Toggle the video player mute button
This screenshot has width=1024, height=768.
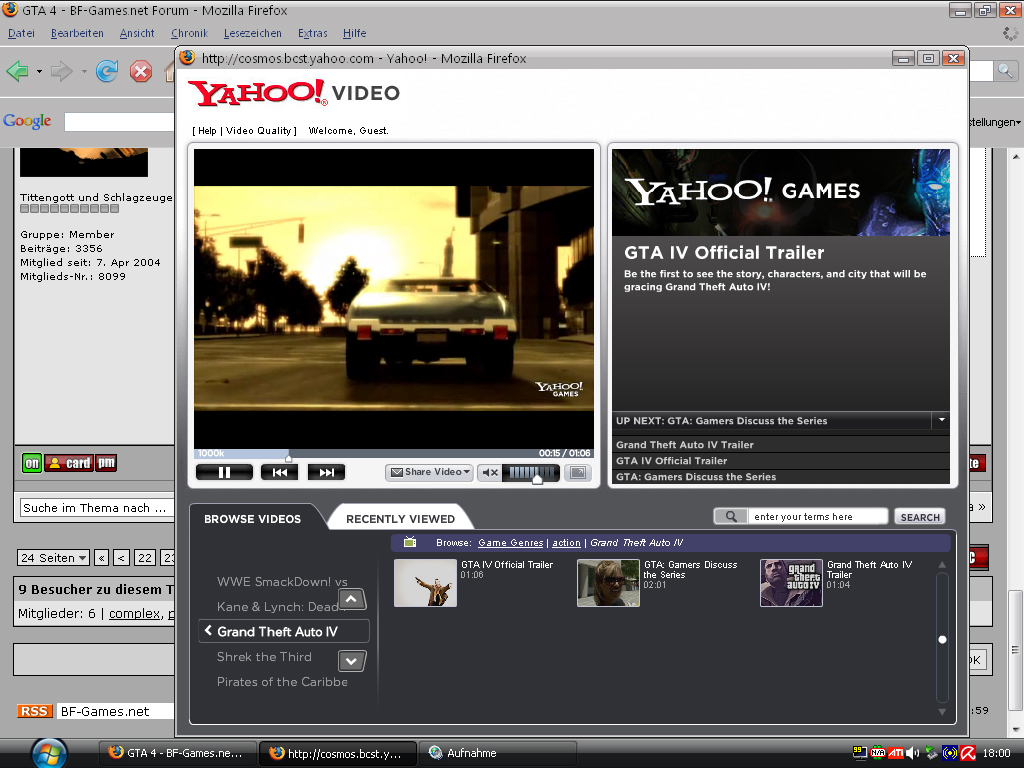click(490, 472)
